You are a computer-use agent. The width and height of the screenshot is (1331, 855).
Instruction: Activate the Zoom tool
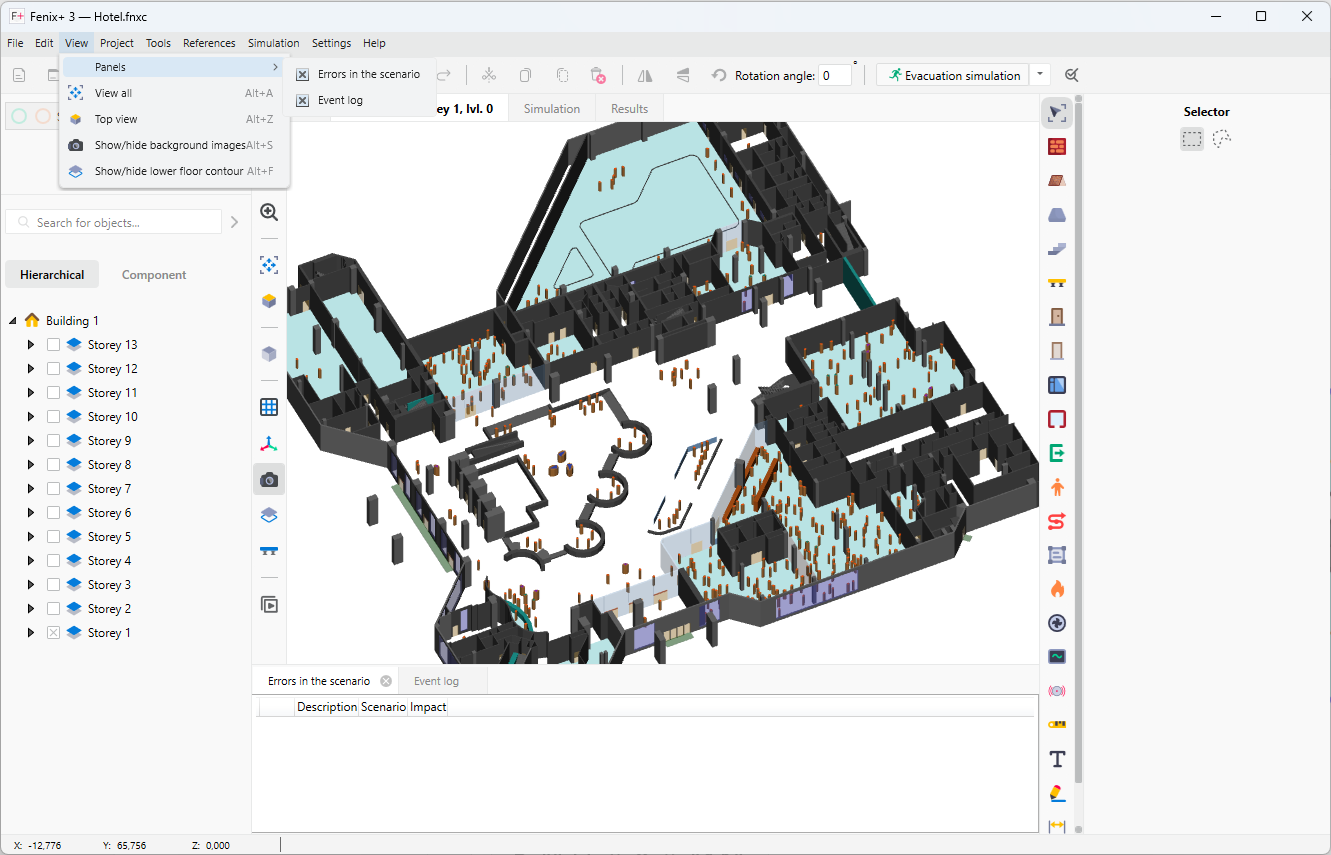(x=268, y=212)
